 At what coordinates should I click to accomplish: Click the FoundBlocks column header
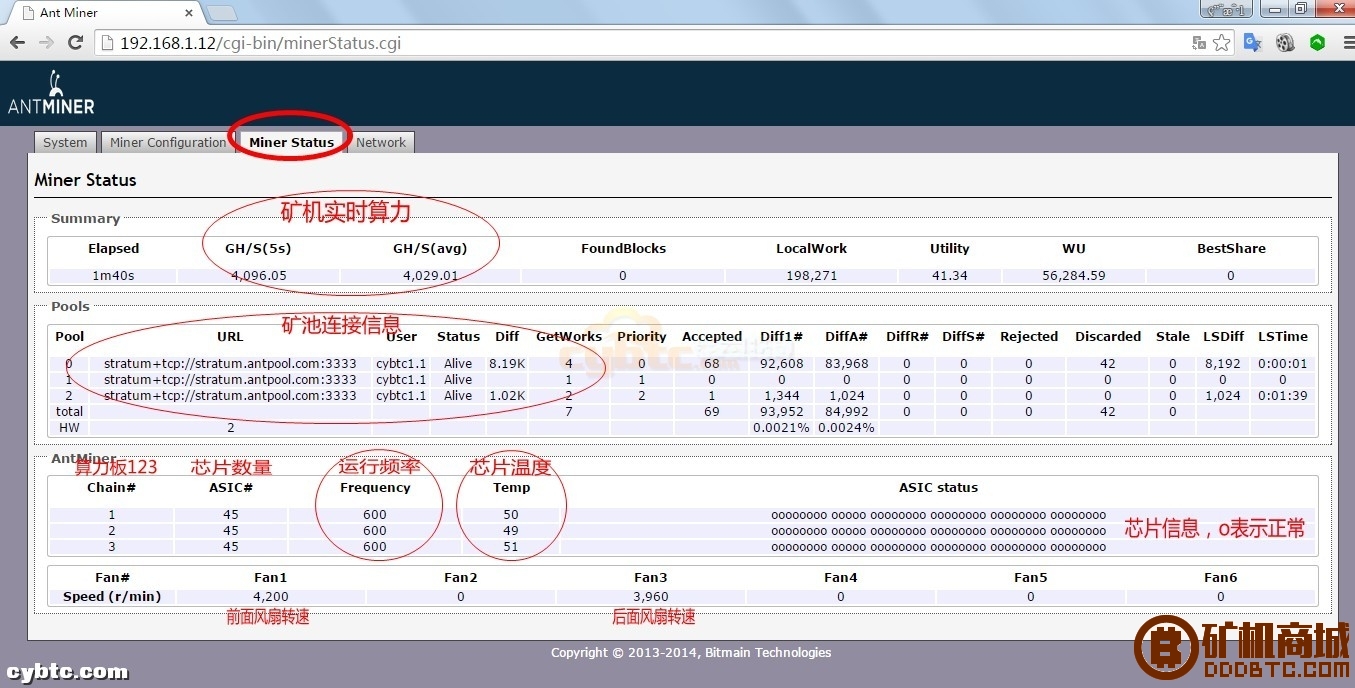tap(623, 248)
